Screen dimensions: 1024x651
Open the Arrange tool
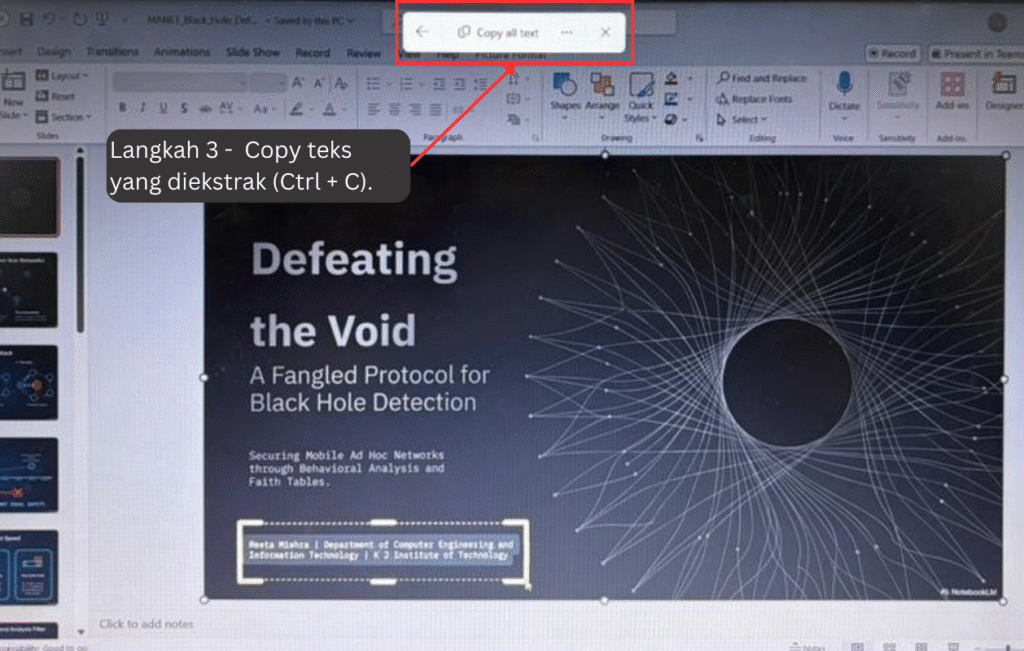click(x=602, y=88)
